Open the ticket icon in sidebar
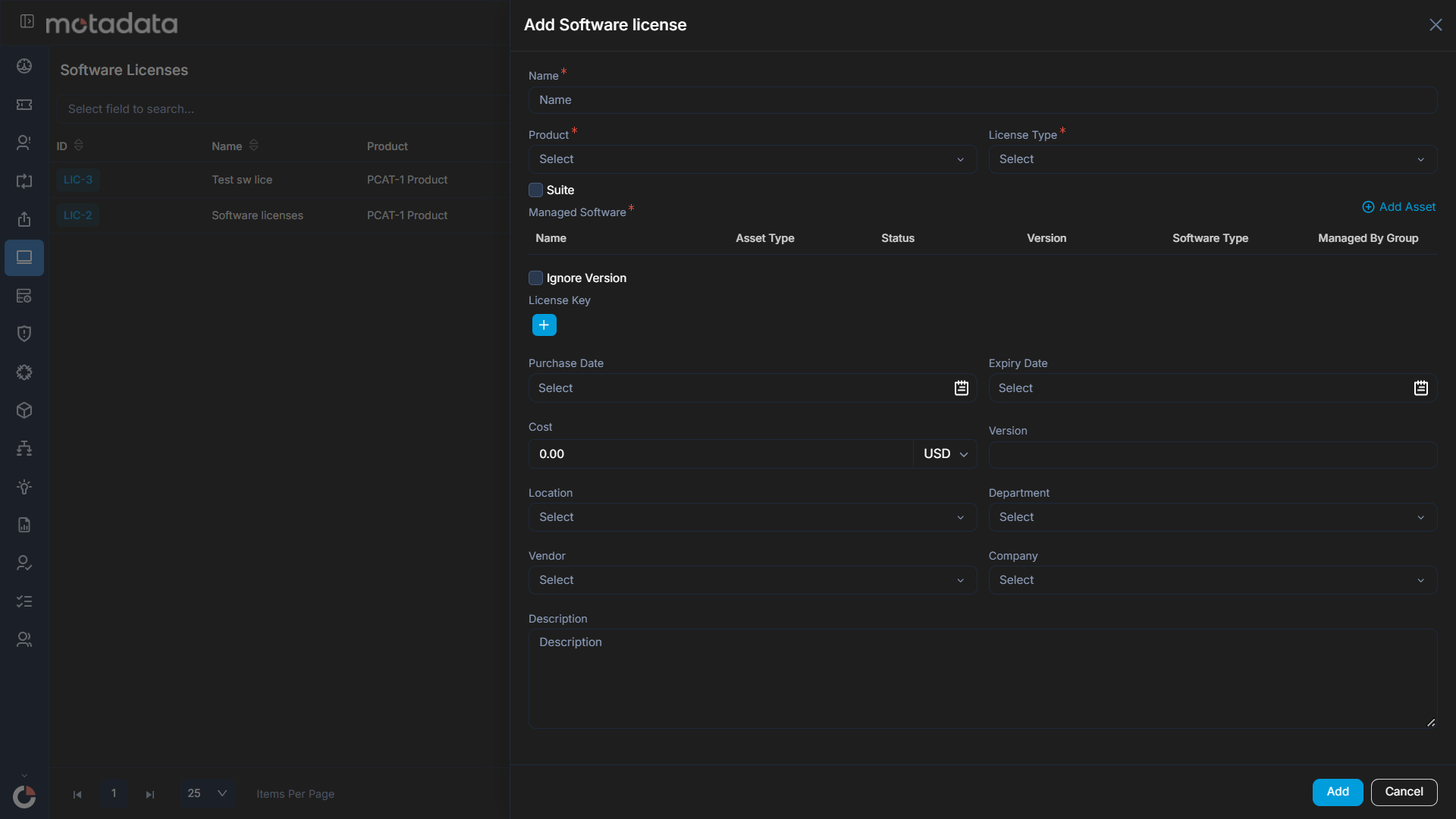The image size is (1456, 819). (24, 105)
